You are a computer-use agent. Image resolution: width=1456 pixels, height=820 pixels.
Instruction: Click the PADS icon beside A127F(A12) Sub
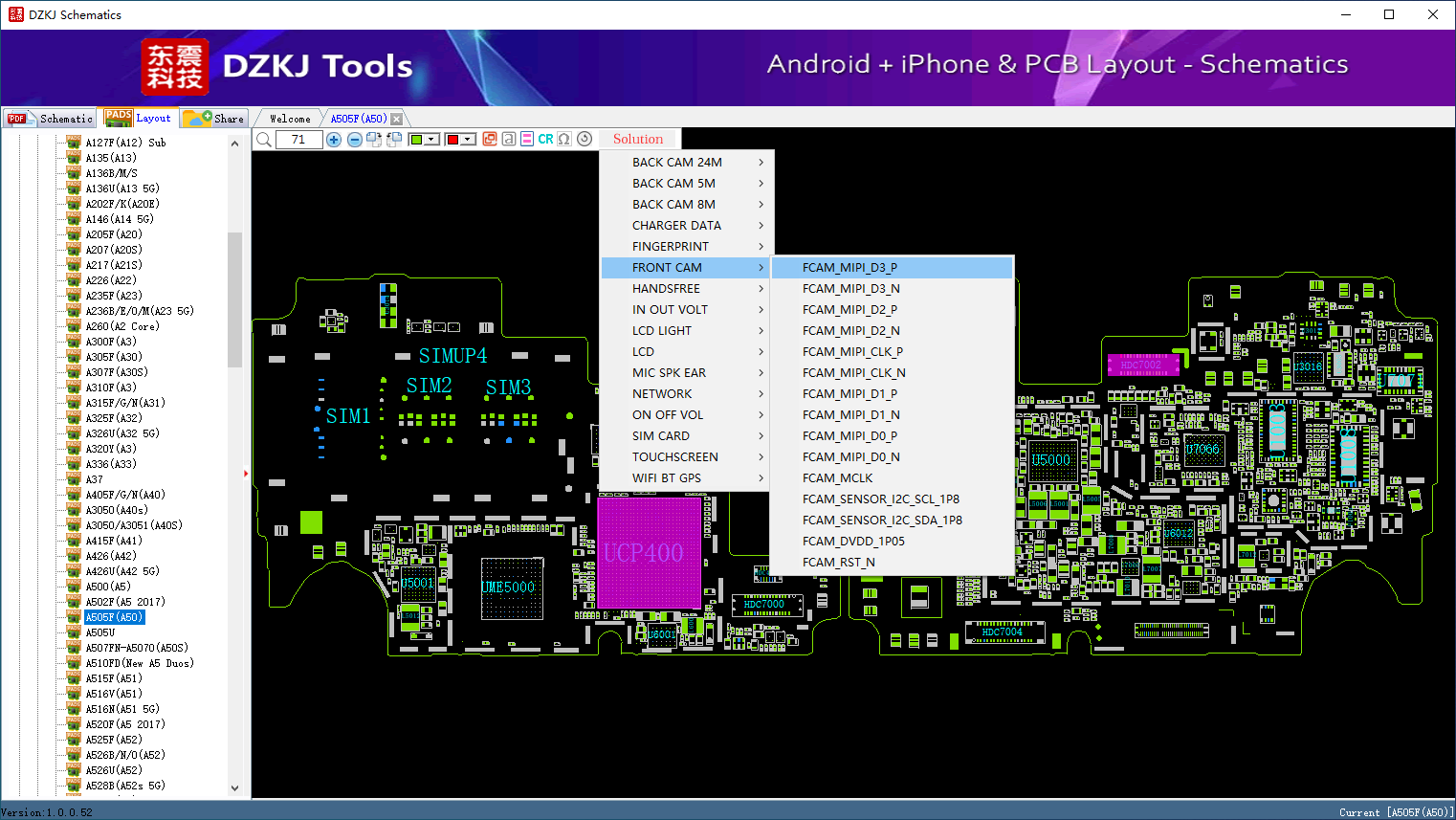(x=74, y=143)
